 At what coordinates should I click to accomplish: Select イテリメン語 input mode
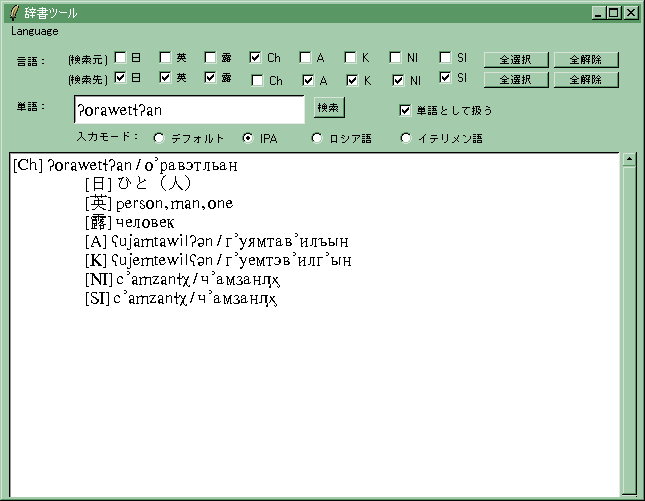click(x=406, y=138)
